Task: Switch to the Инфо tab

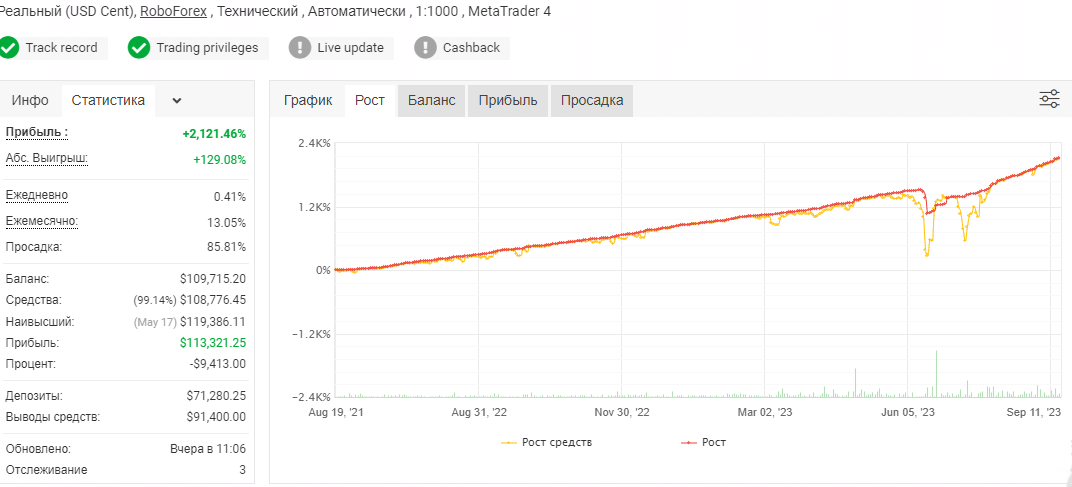Action: click(x=30, y=101)
